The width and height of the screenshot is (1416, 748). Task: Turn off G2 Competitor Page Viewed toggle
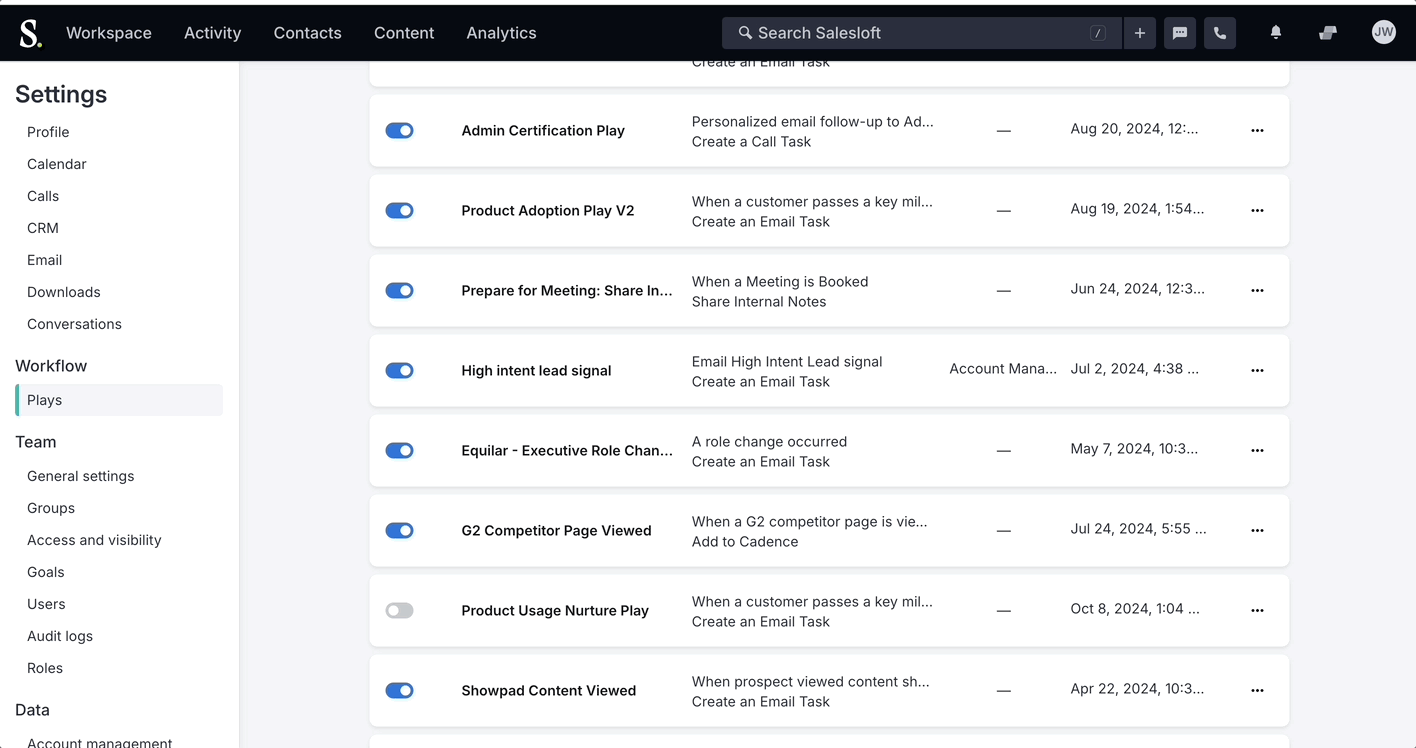point(399,531)
